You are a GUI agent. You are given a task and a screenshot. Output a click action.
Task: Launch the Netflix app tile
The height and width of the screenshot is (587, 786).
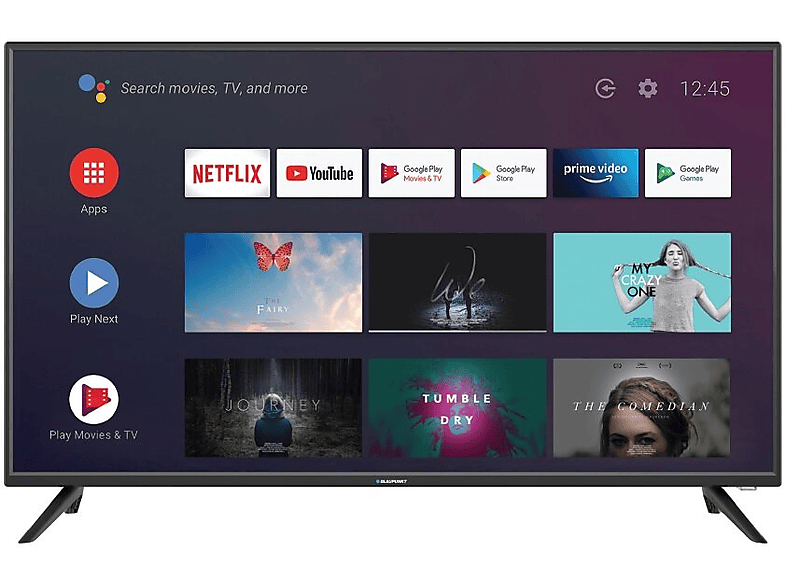pos(227,173)
